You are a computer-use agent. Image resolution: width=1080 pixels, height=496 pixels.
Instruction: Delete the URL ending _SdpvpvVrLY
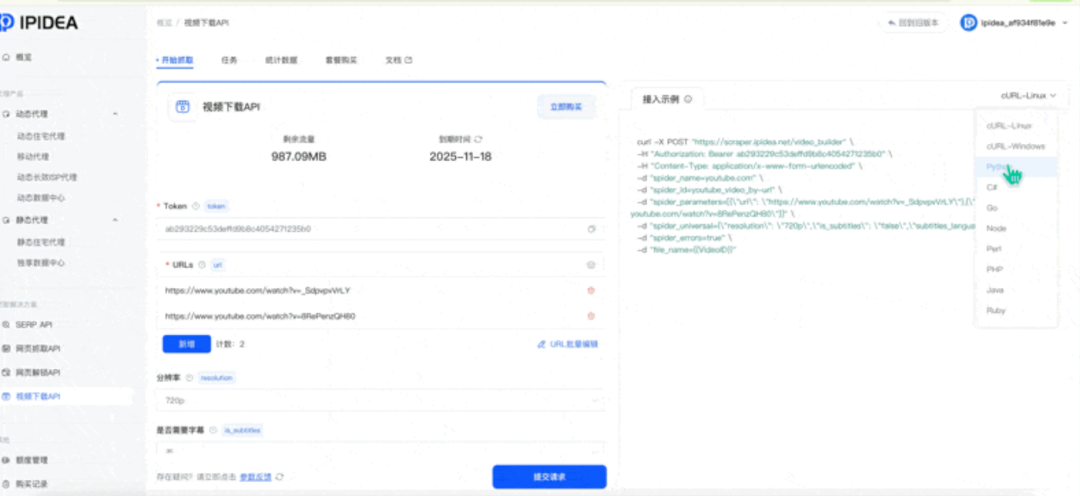point(590,290)
